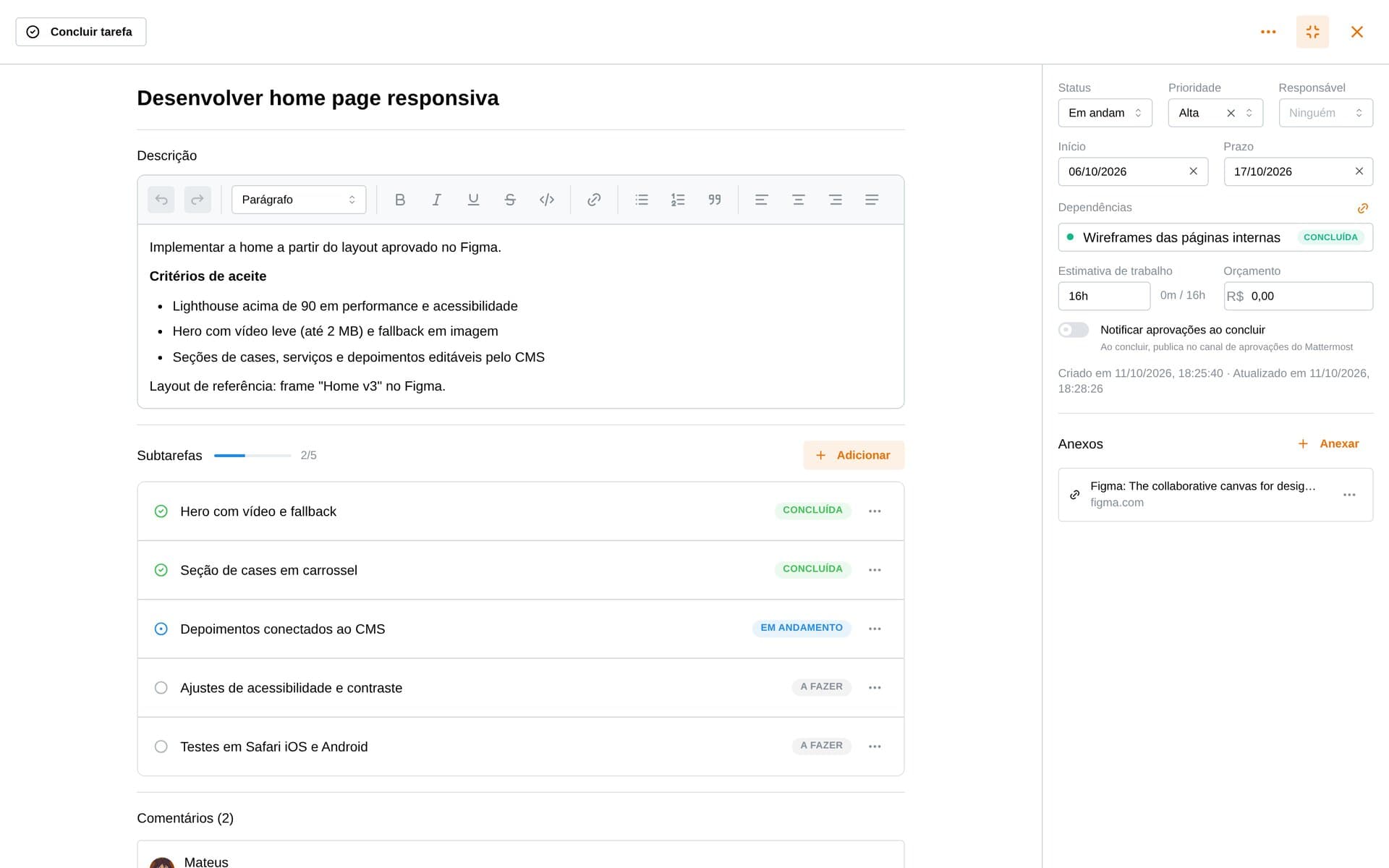
Task: Apply underline formatting
Action: [473, 200]
